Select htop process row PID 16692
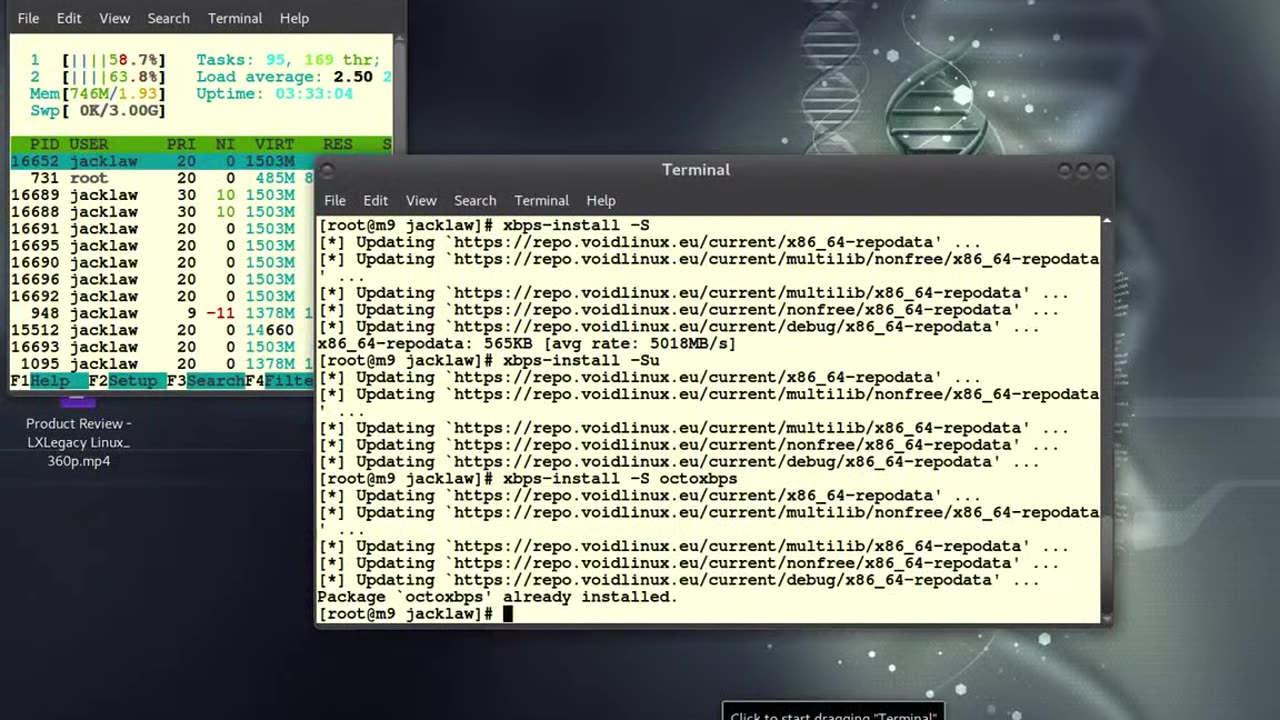1280x720 pixels. tap(162, 296)
